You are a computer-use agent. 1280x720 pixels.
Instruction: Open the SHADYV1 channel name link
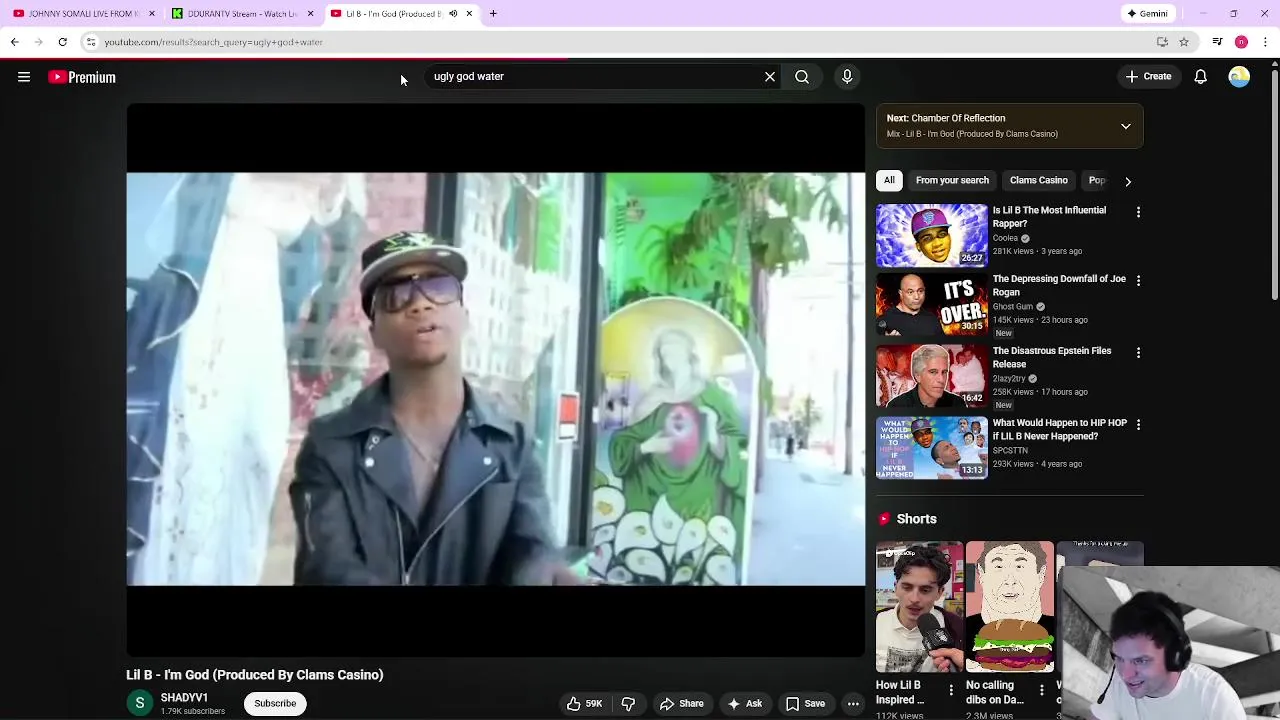click(x=184, y=698)
